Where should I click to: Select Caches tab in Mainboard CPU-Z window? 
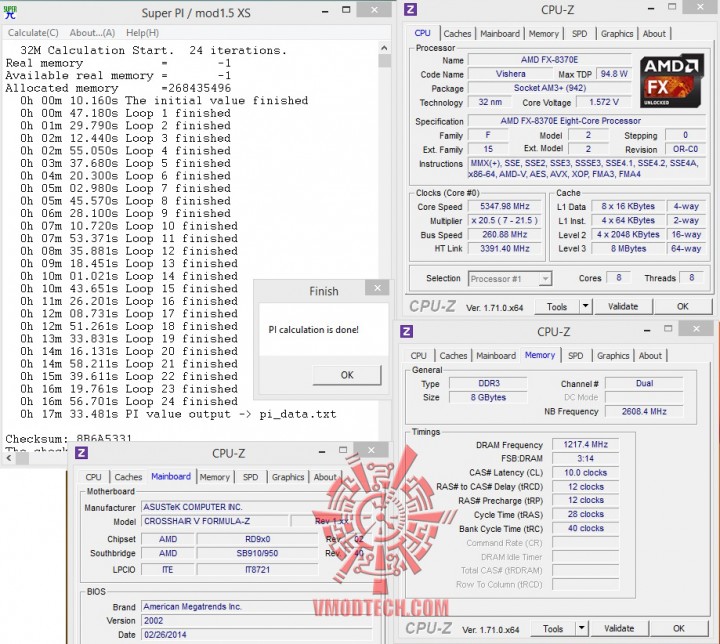[128, 477]
